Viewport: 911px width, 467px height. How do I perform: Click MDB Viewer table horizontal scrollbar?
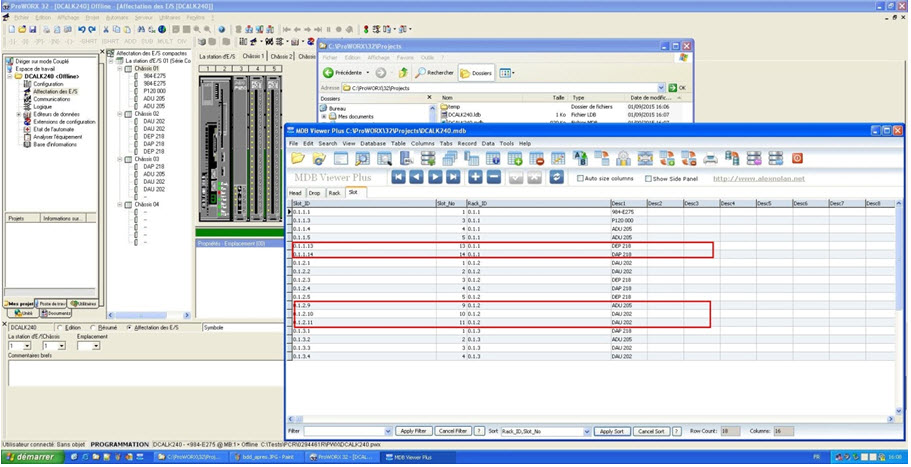591,419
